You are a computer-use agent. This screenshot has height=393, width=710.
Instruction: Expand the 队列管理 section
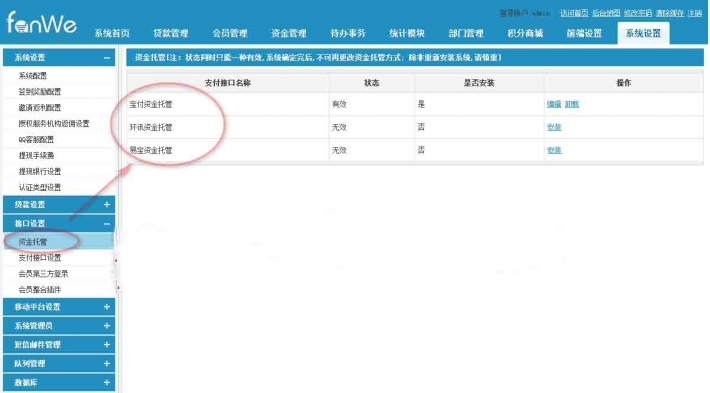59,364
